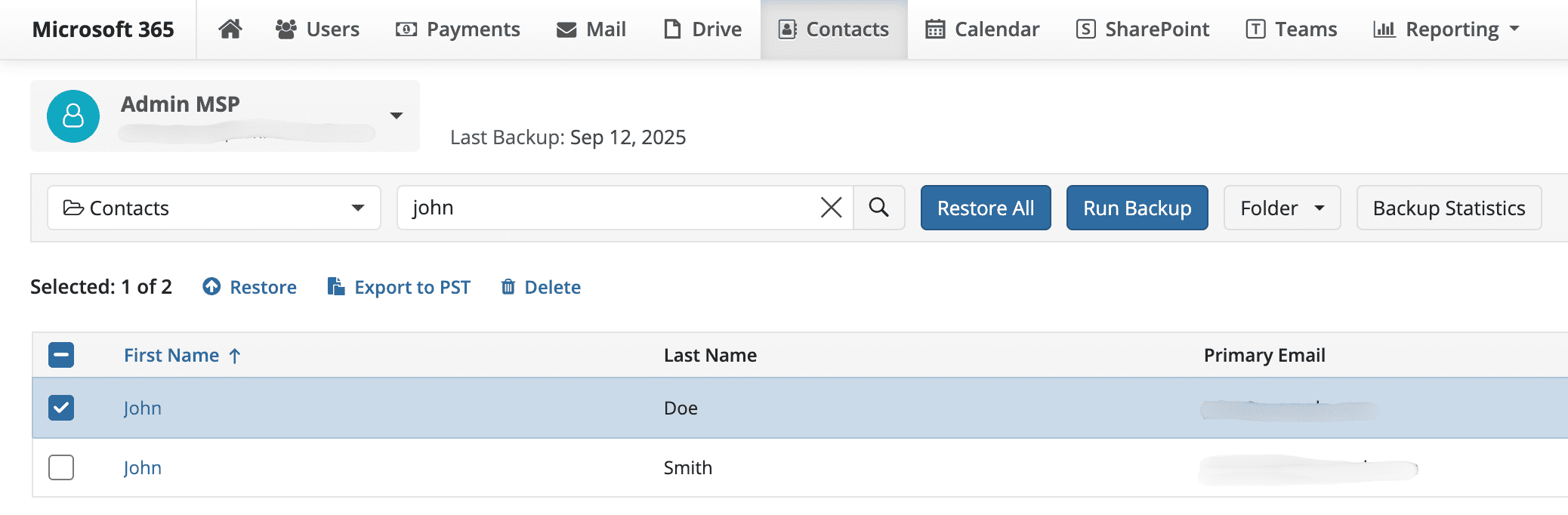Click the Microsoft 365 brand title
Screen dimensions: 1568x515
(x=103, y=29)
